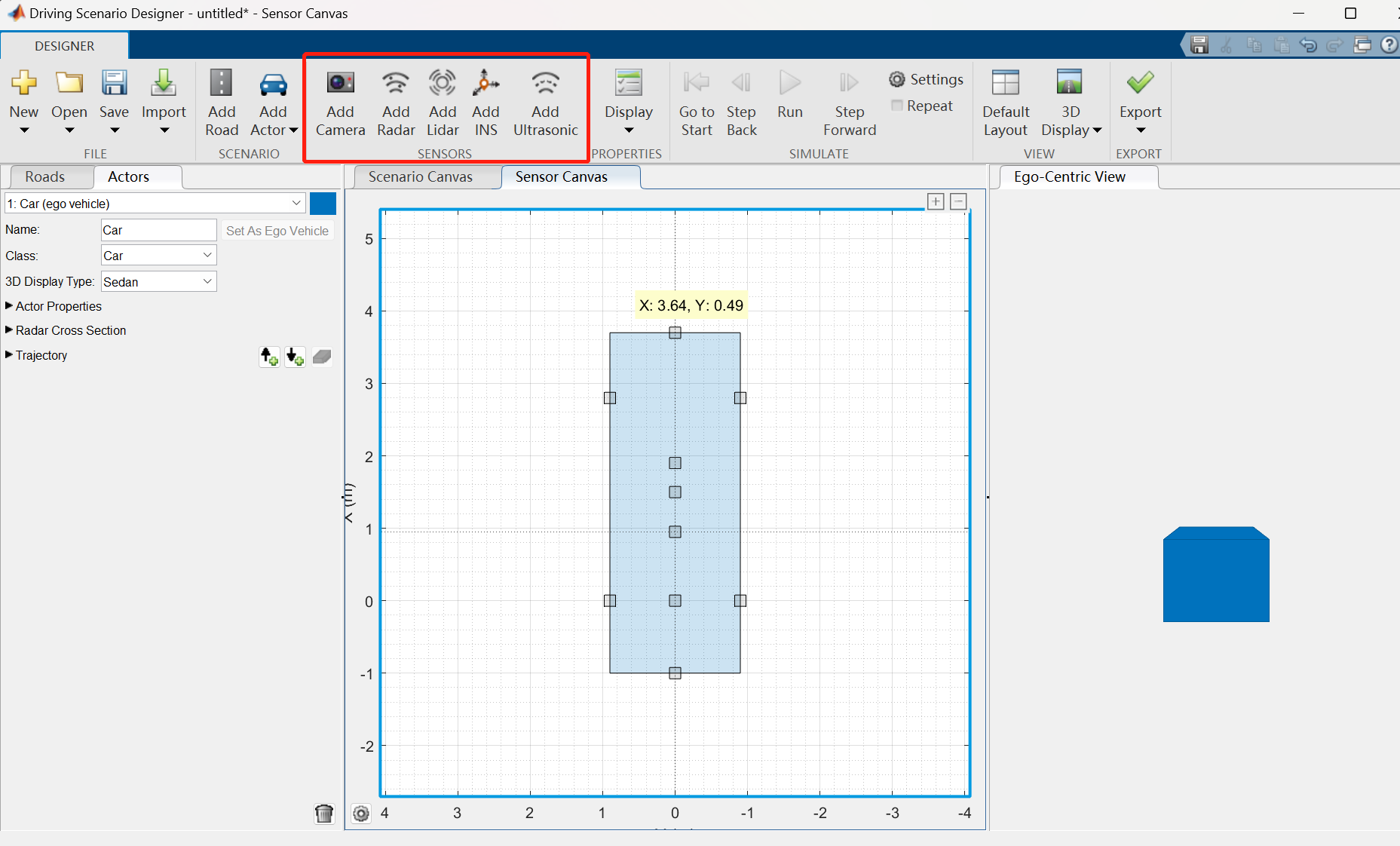
Task: Click the front-center sensor mount point
Action: pos(675,333)
